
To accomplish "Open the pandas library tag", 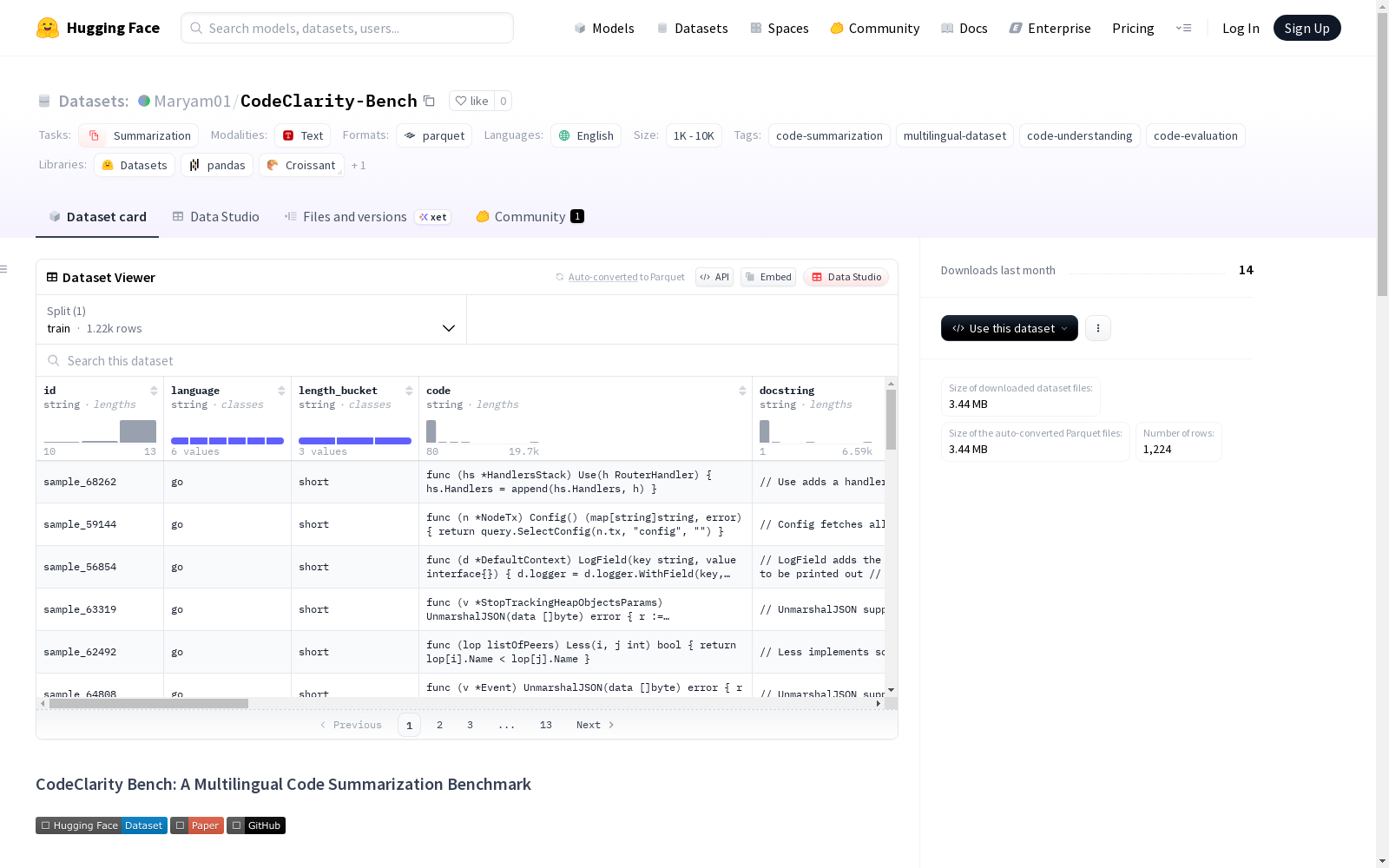I will tap(217, 165).
